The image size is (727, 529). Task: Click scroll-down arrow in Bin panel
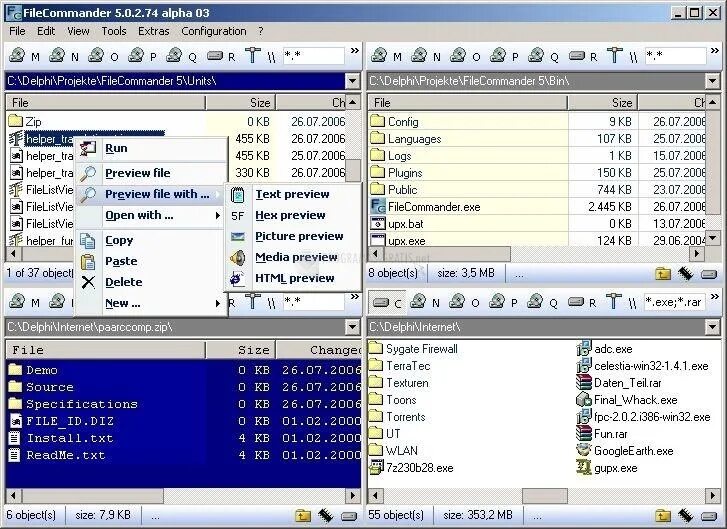click(713, 238)
